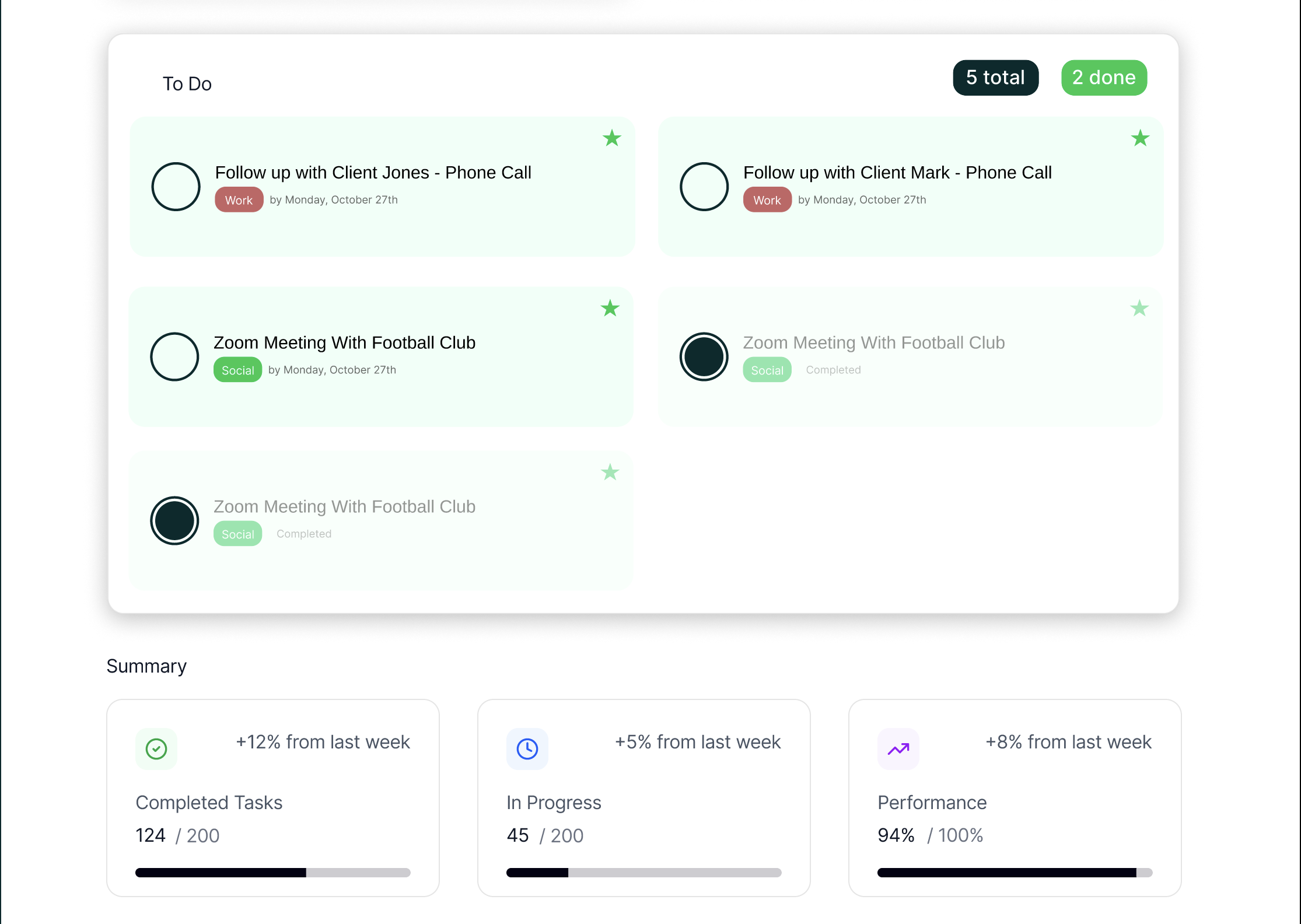Screen dimensions: 1301x924
Task: Open the Follow up with Client Mark task title
Action: (897, 173)
